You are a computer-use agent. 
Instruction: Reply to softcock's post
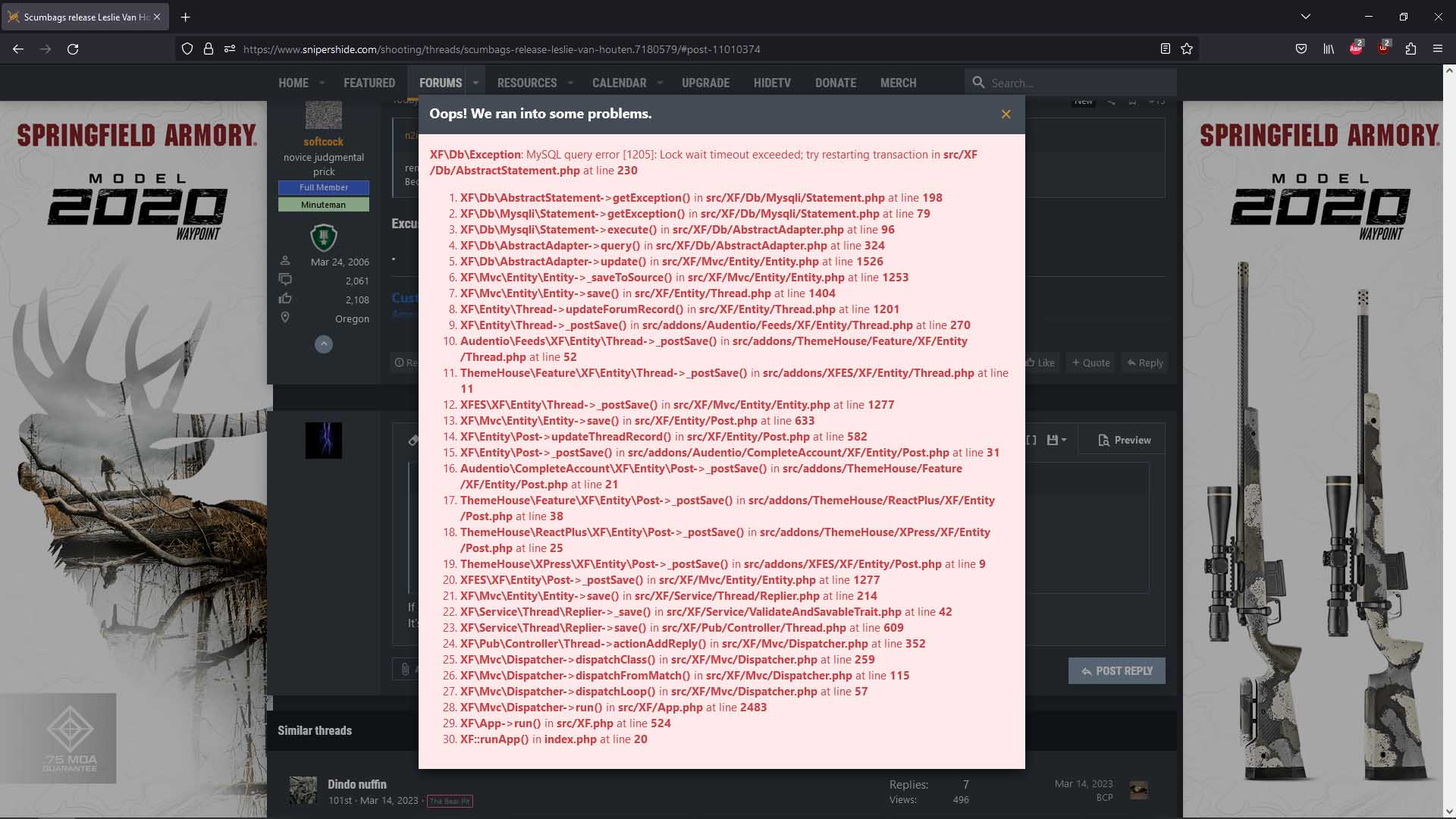tap(1145, 362)
